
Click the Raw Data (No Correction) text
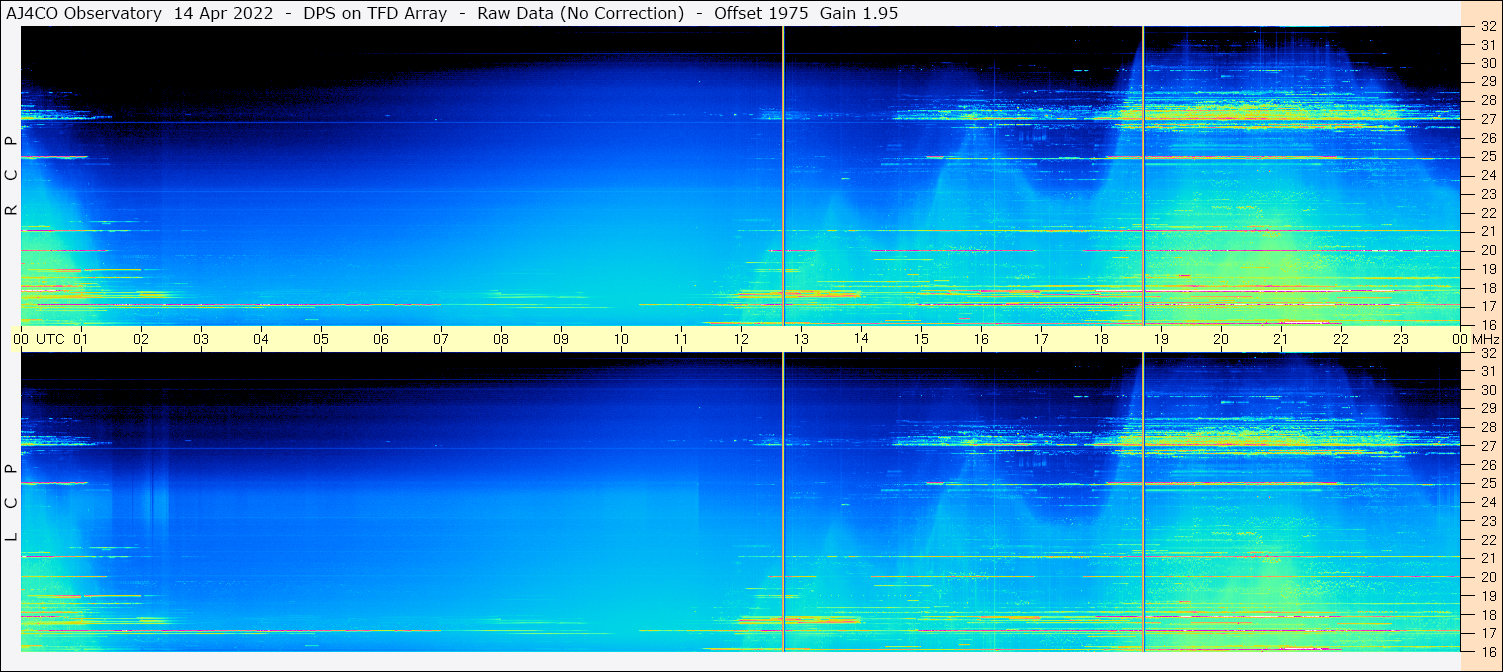point(581,13)
